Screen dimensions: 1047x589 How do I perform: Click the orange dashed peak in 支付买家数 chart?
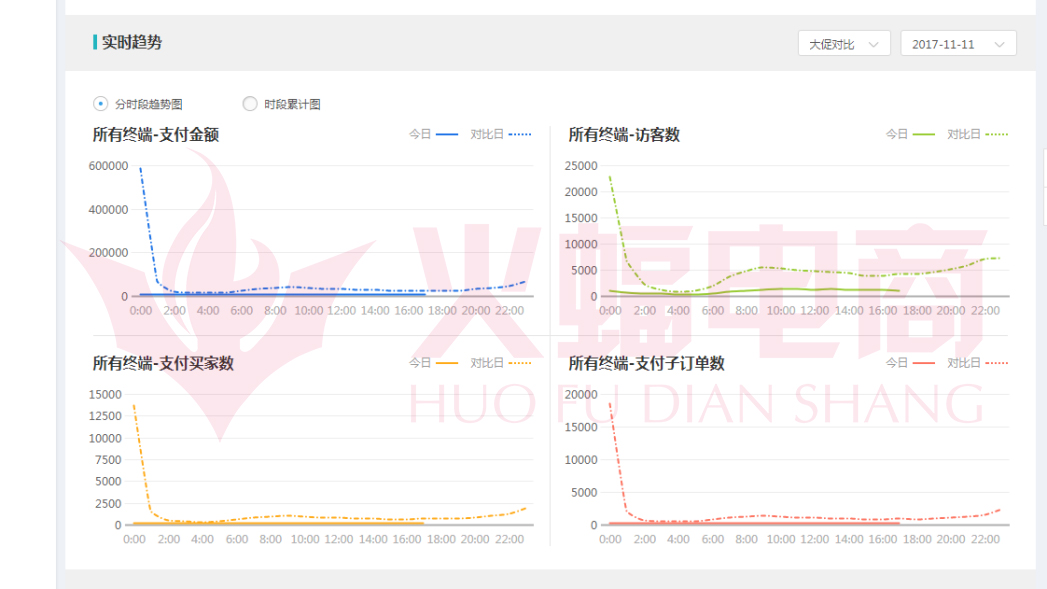134,405
